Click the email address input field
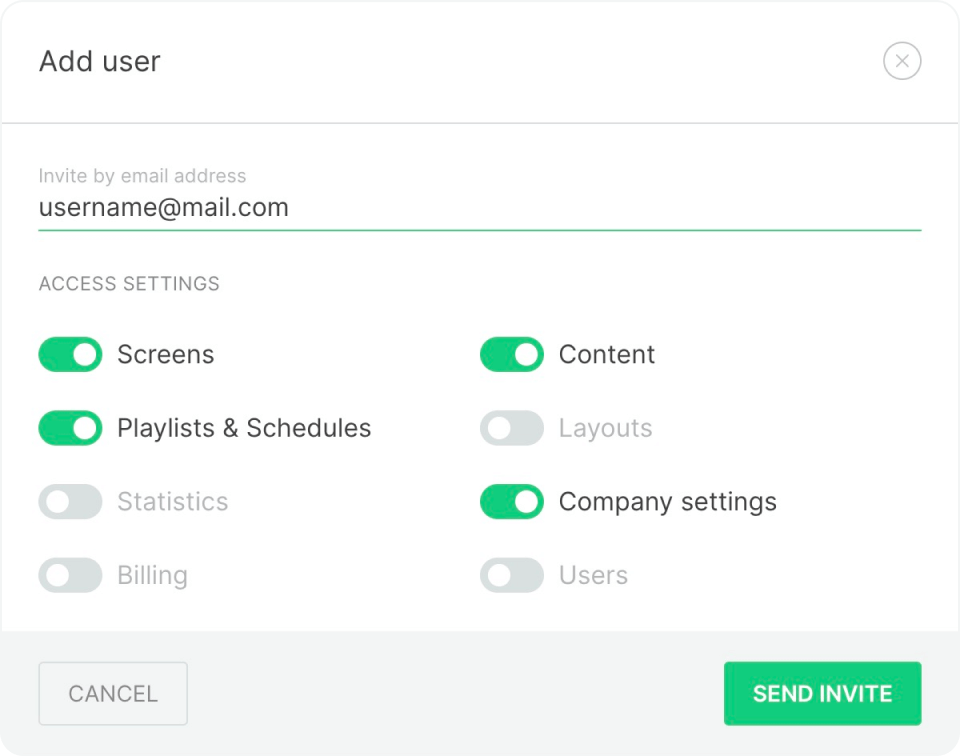The image size is (960, 756). [479, 208]
